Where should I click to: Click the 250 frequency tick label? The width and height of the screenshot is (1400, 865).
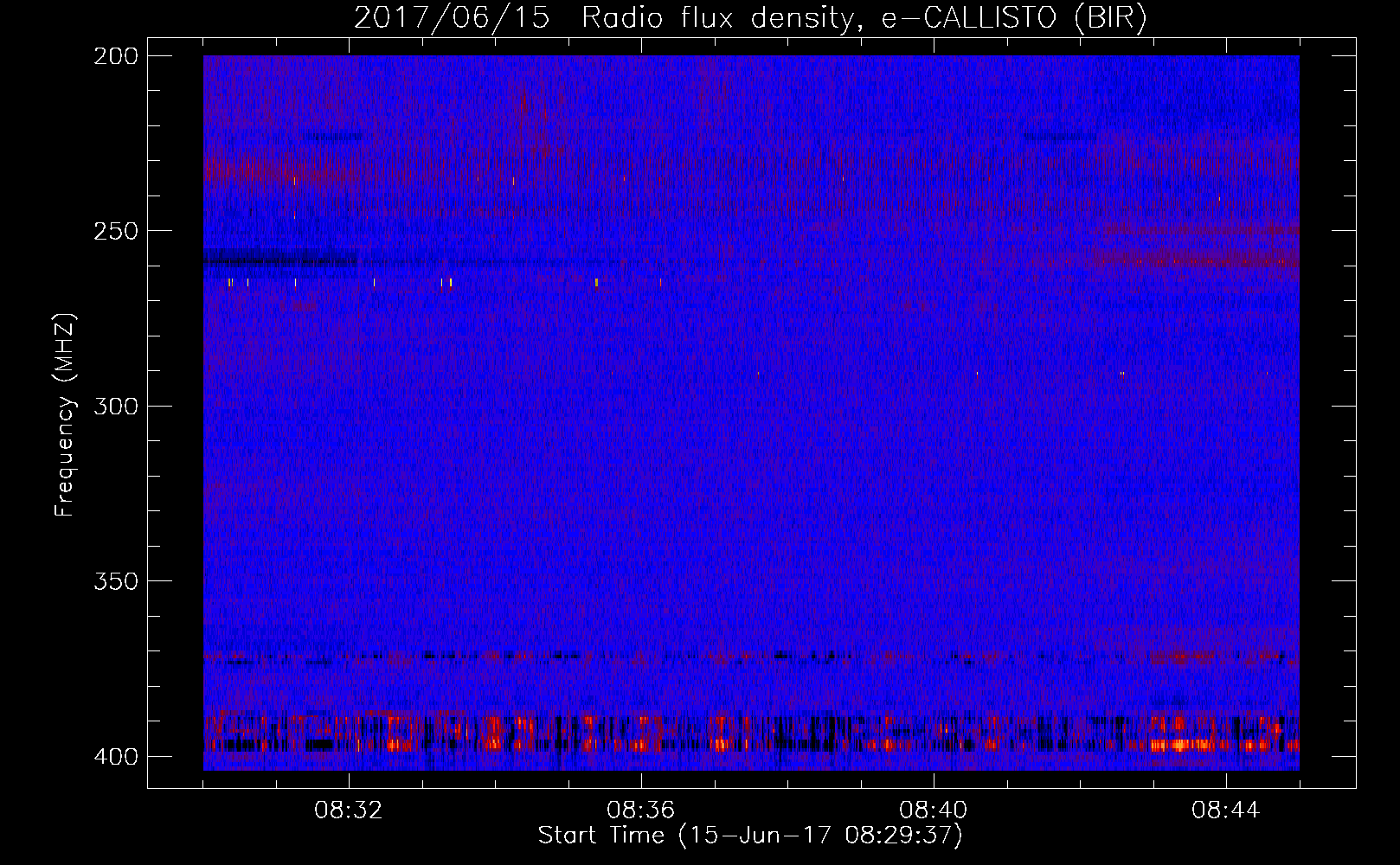[115, 231]
